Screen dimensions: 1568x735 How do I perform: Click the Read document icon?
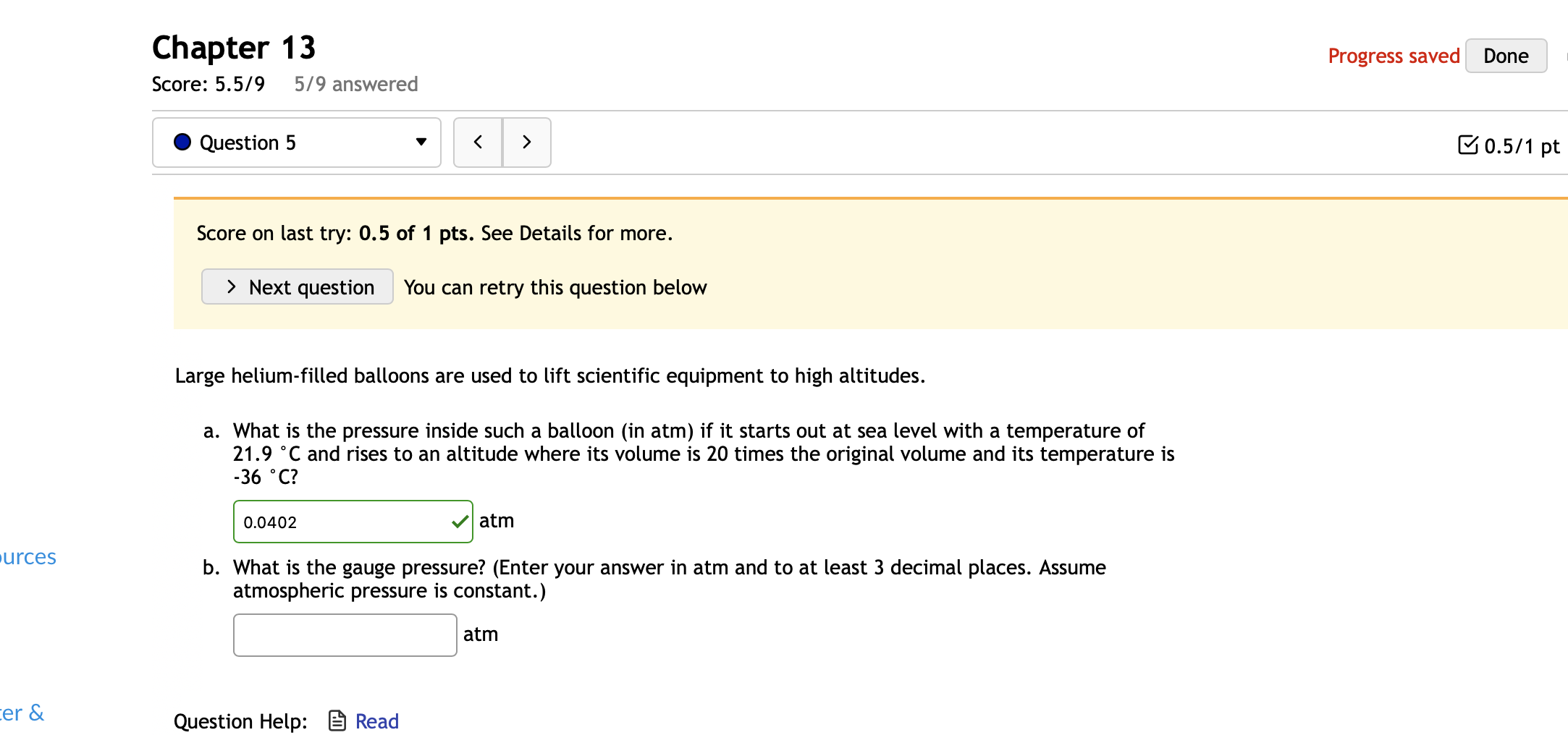coord(337,721)
